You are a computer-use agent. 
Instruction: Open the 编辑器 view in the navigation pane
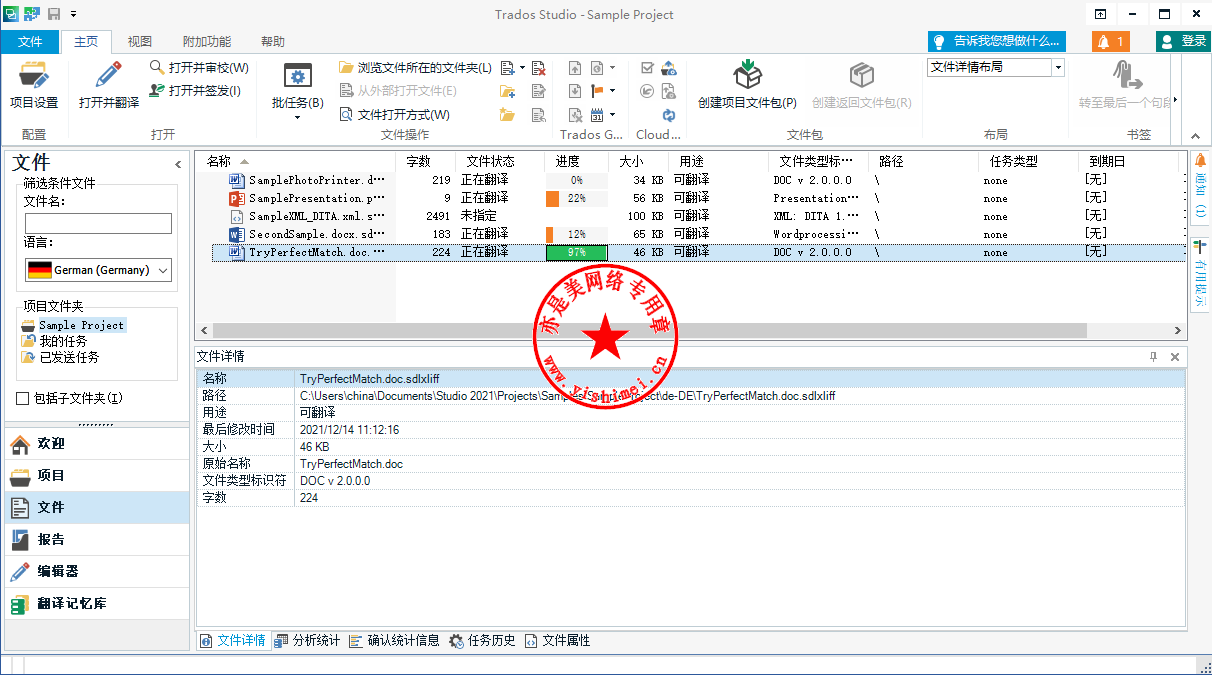(x=95, y=572)
